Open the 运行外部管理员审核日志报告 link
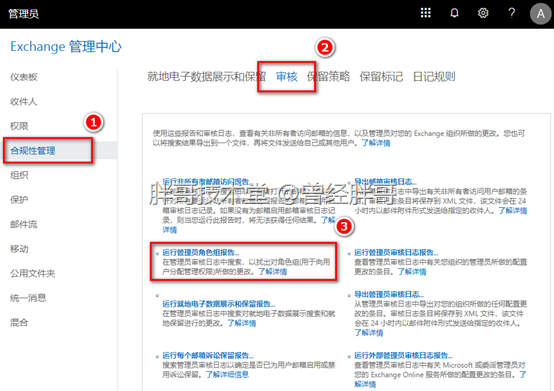554x391 pixels. click(403, 355)
